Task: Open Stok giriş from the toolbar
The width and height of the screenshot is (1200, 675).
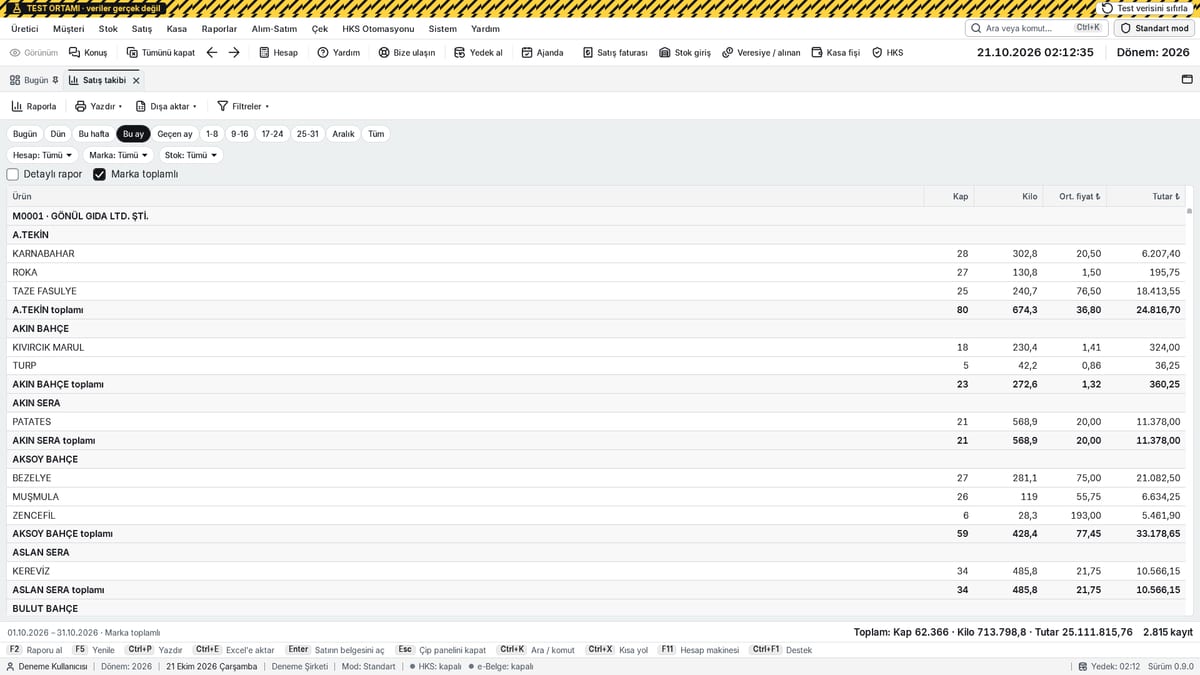Action: [x=685, y=52]
